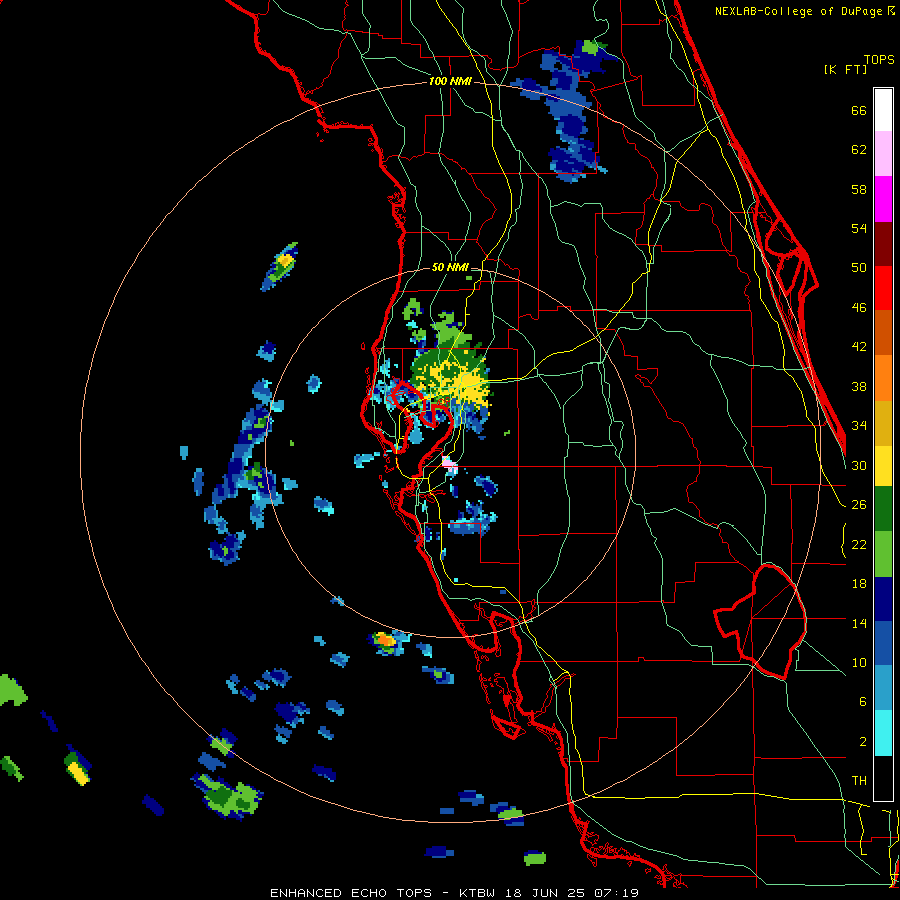Screen dimensions: 900x900
Task: Click the pink echo cell near Tampa Bay
Action: click(449, 463)
